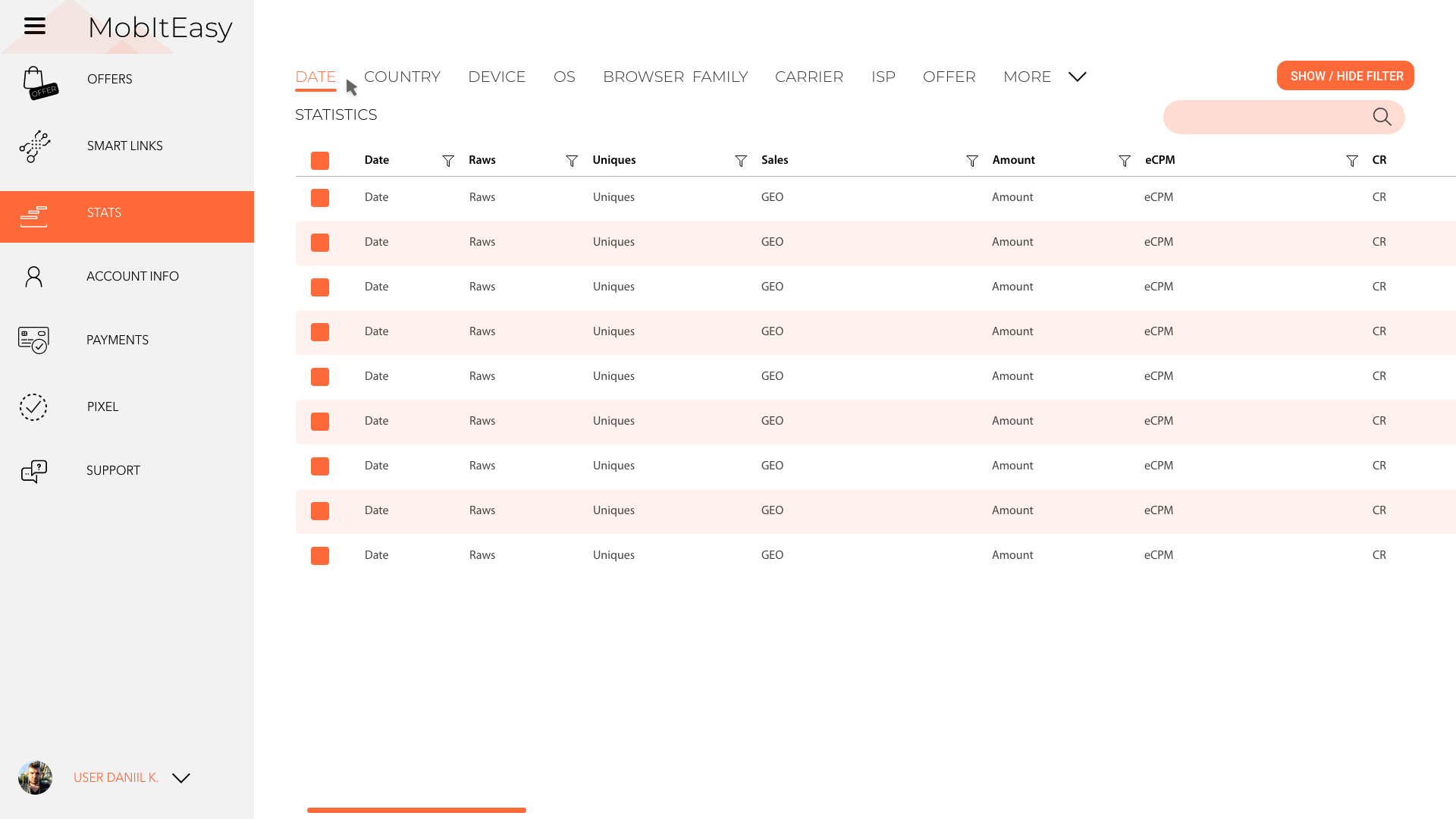
Task: Filter the Amount column
Action: click(x=1125, y=161)
